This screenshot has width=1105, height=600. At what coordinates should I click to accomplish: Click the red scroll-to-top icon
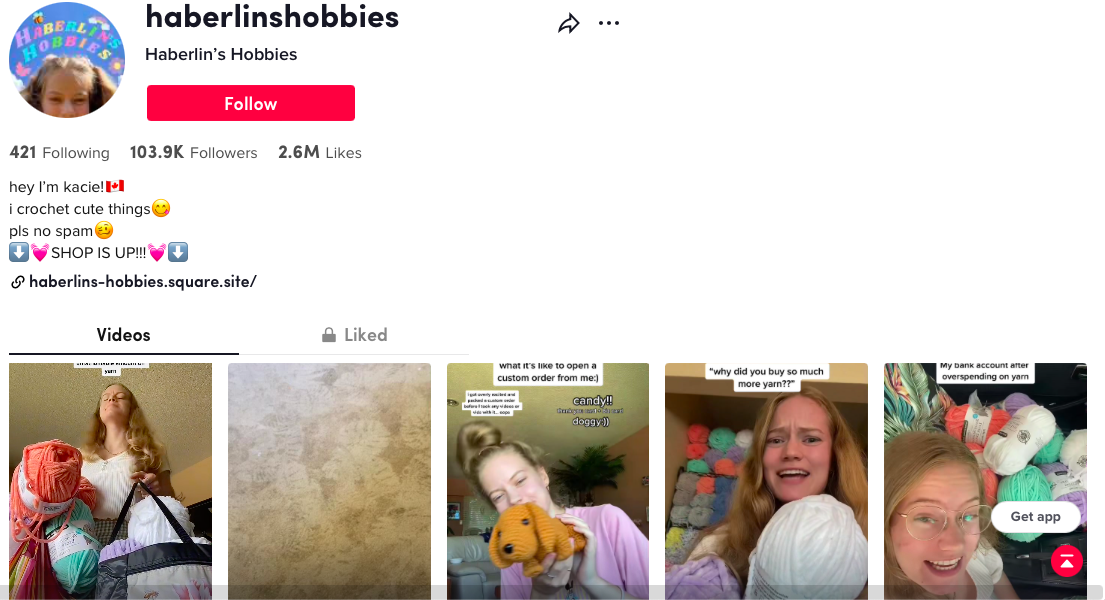[x=1067, y=561]
